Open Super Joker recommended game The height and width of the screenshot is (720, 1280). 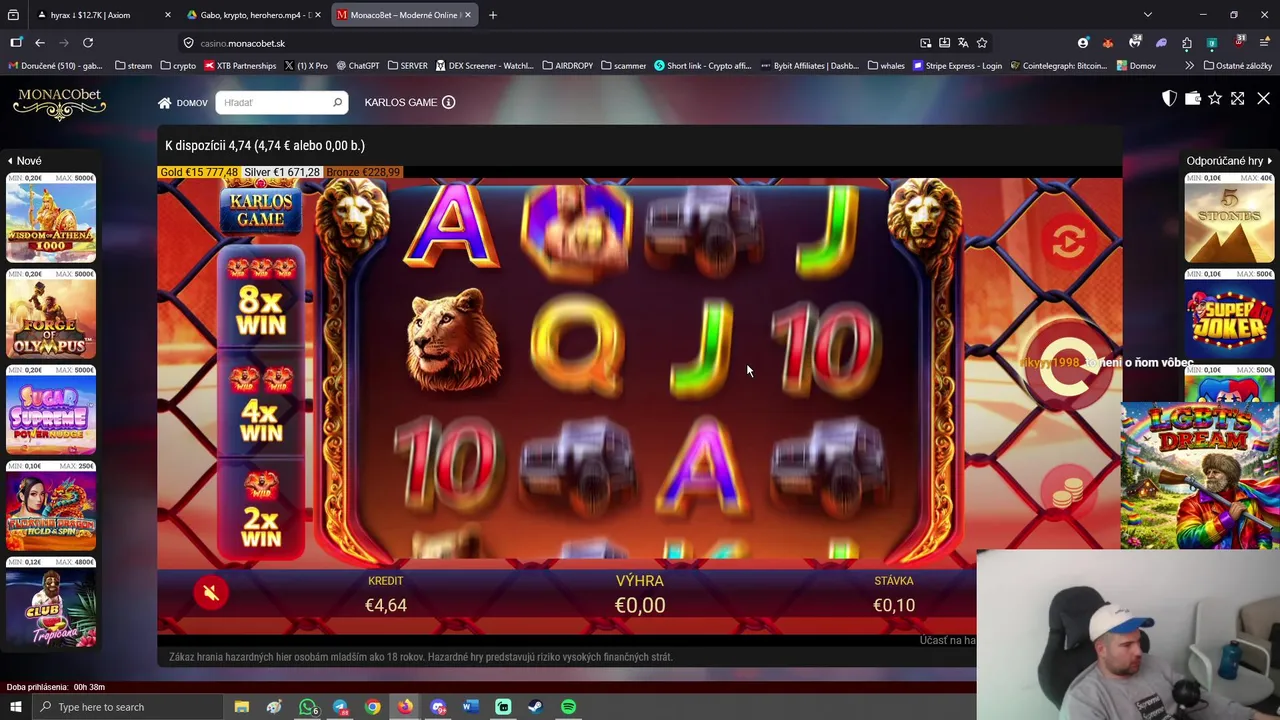click(x=1229, y=314)
